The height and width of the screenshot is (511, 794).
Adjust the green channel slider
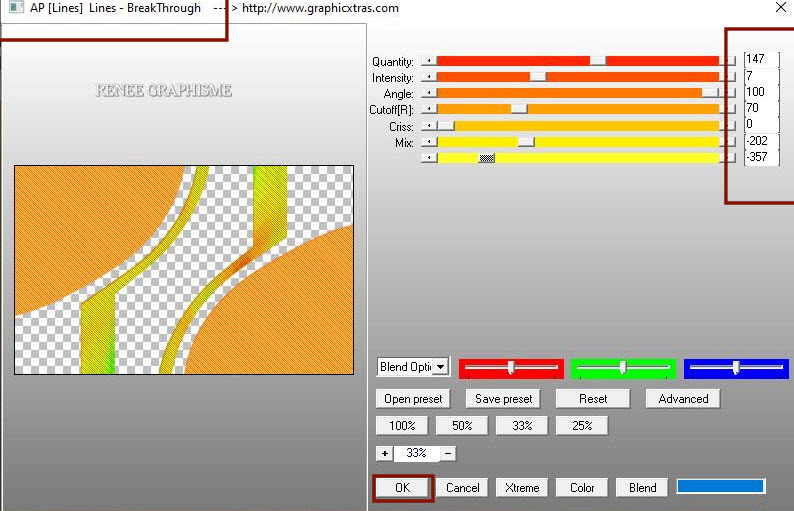(x=623, y=367)
